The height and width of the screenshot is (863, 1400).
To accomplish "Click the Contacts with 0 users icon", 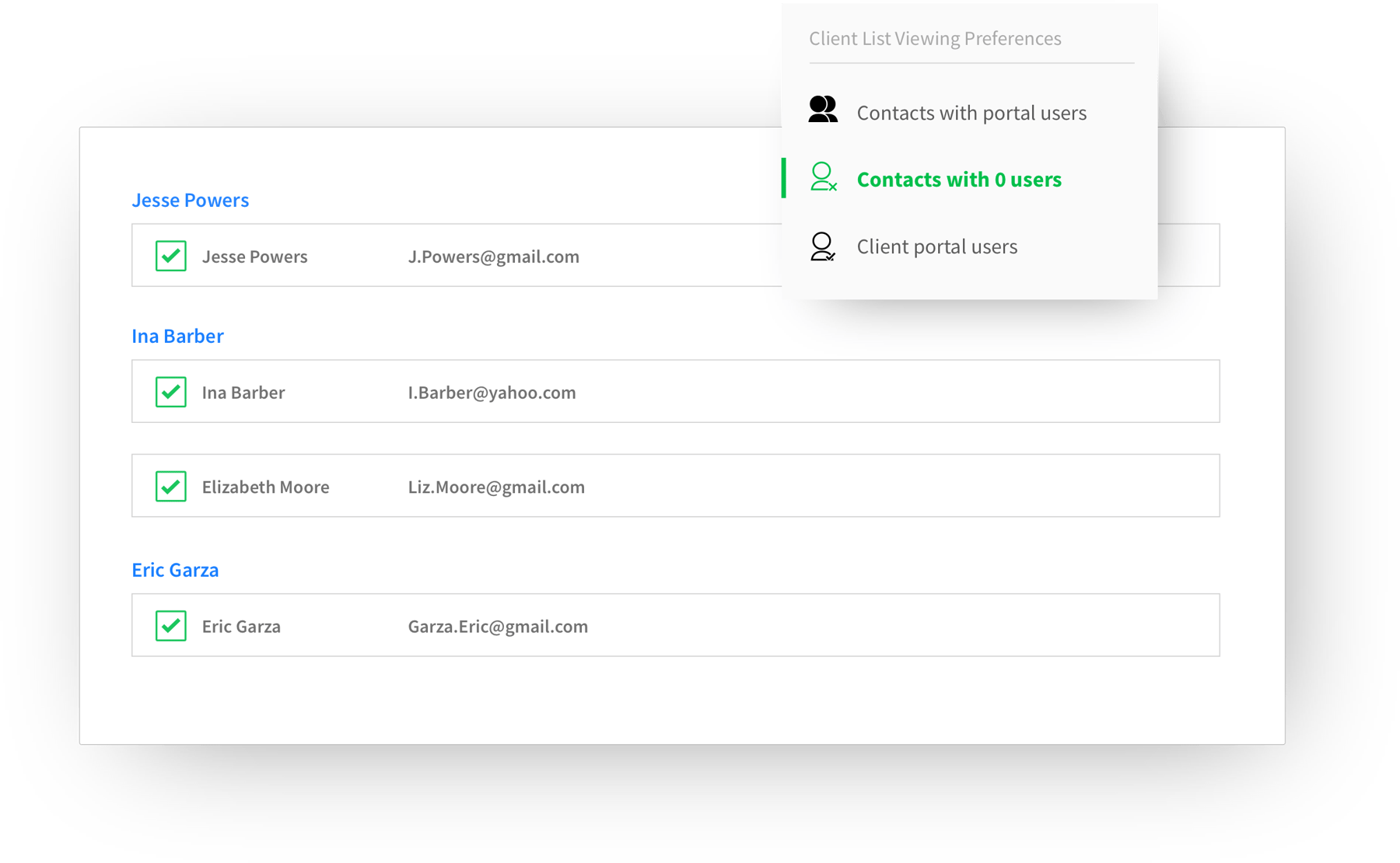I will click(823, 177).
